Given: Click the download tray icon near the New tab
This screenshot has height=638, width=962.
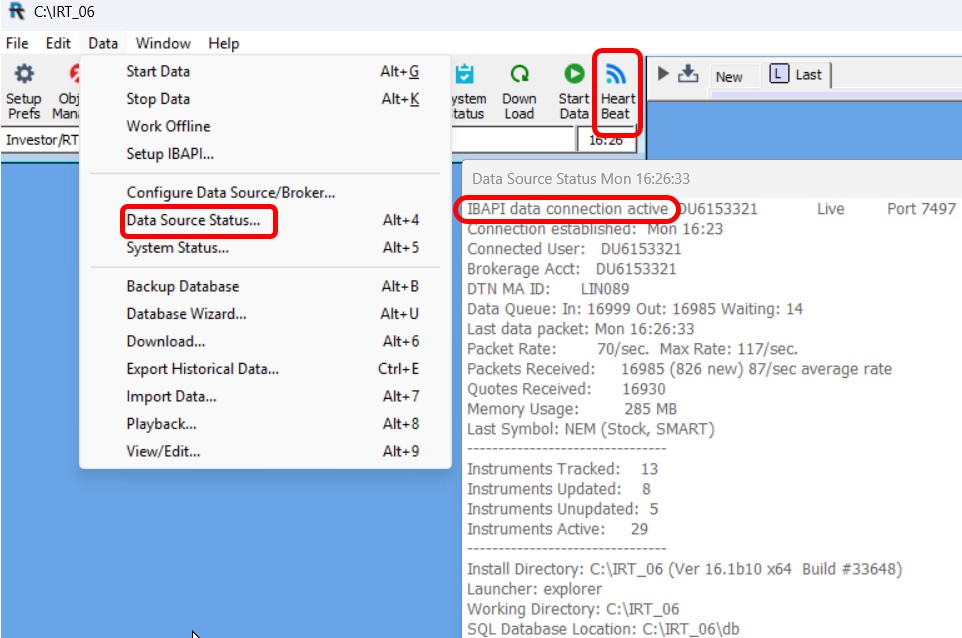Looking at the screenshot, I should (688, 74).
